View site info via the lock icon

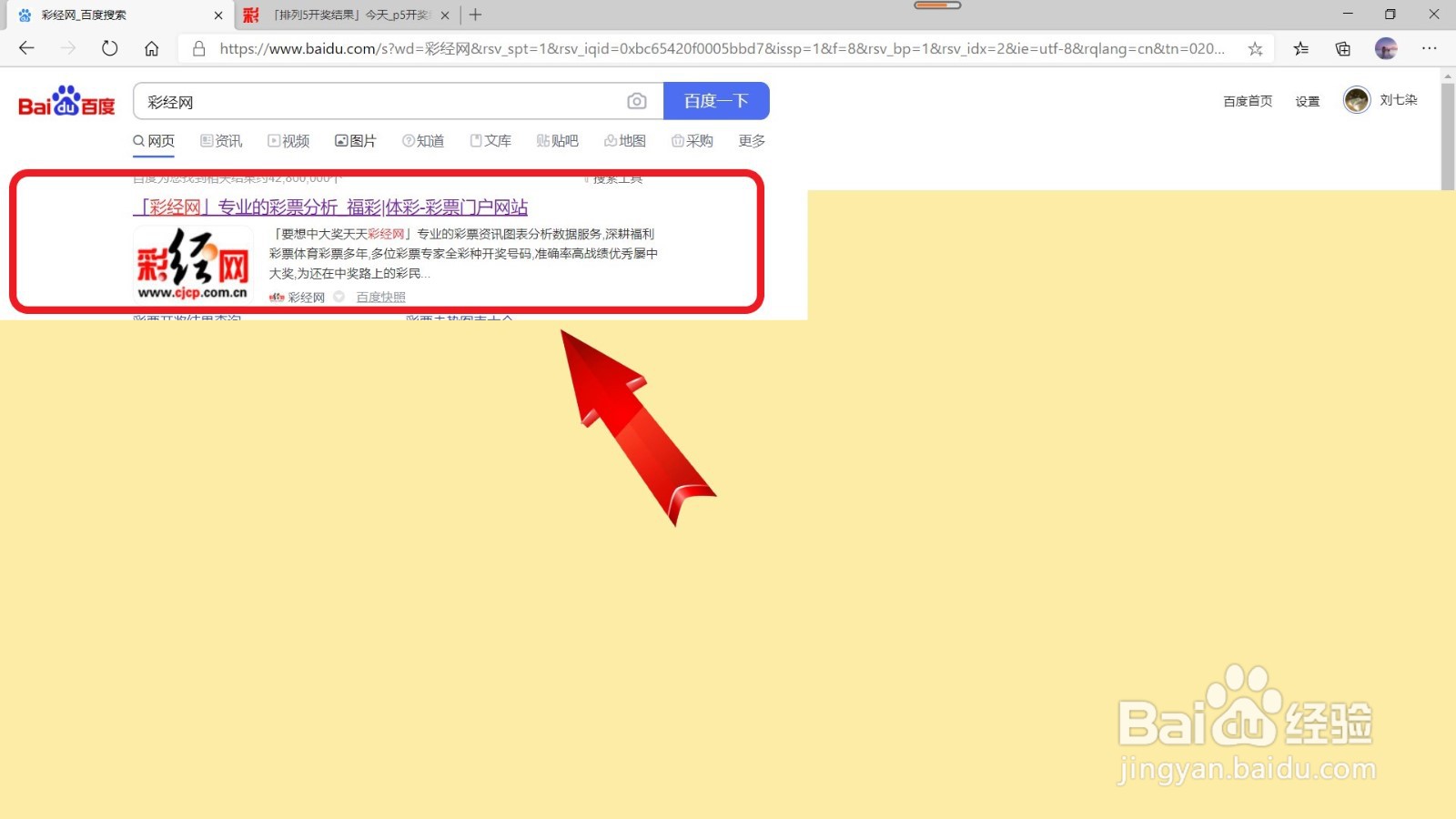coord(198,49)
